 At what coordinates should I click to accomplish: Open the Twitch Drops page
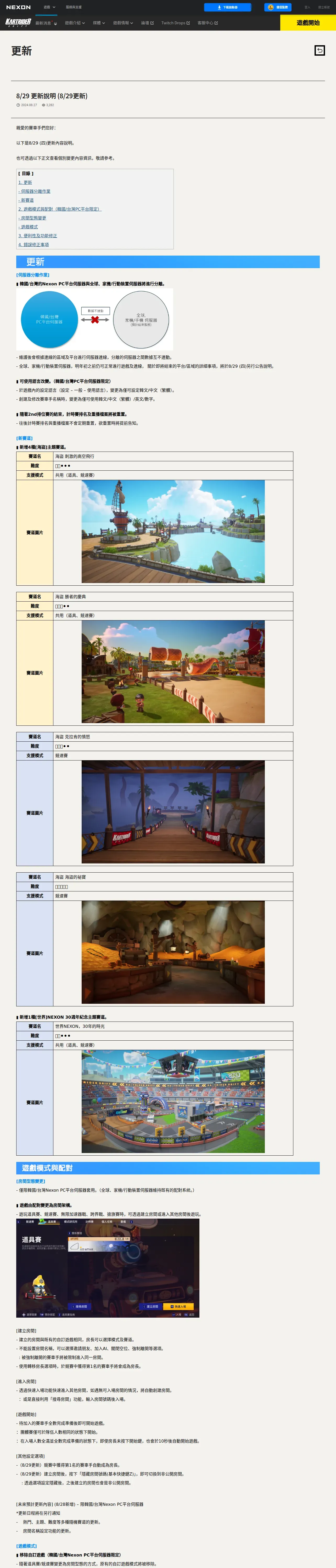click(x=176, y=23)
